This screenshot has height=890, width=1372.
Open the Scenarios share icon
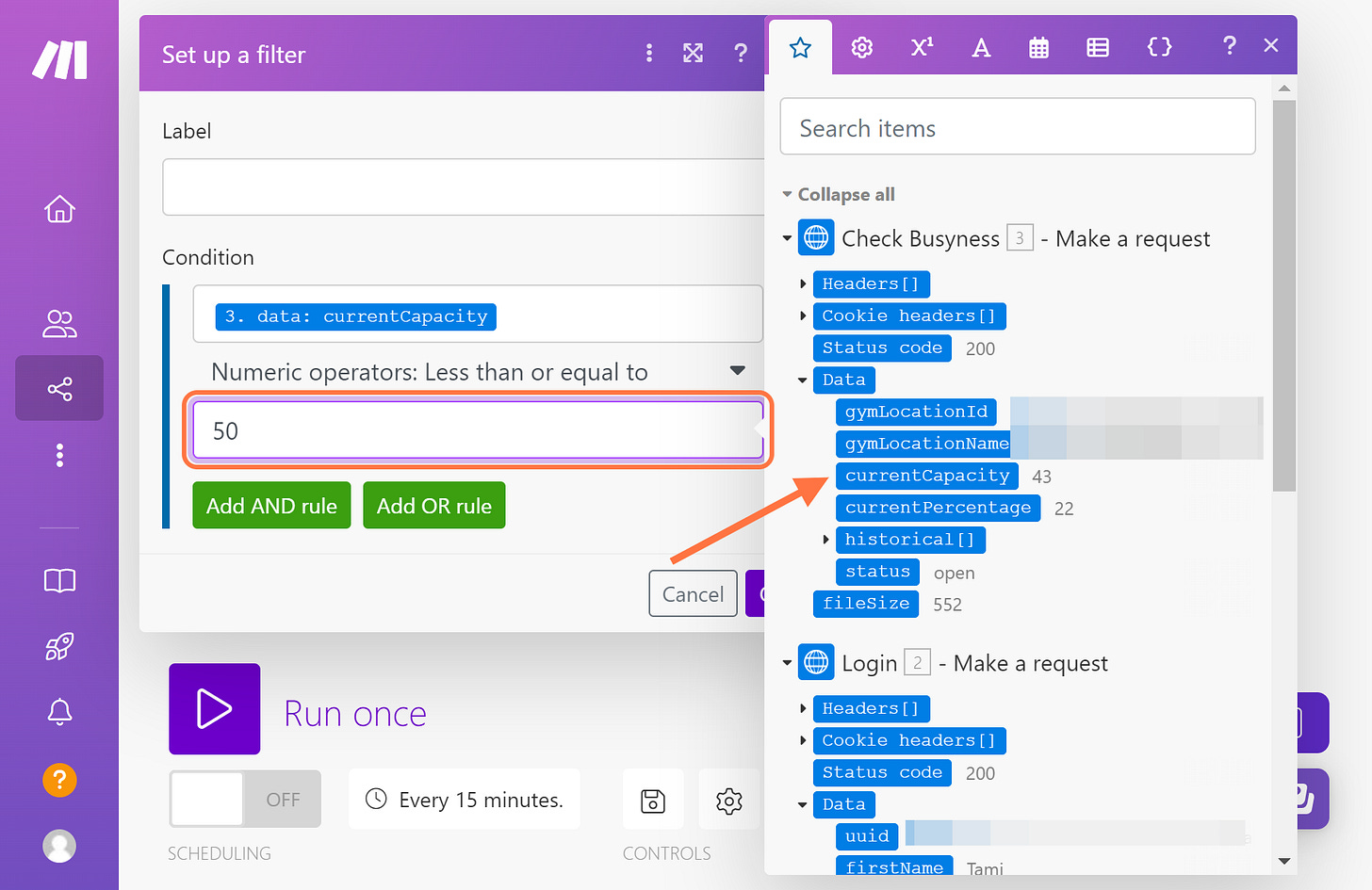[x=59, y=388]
